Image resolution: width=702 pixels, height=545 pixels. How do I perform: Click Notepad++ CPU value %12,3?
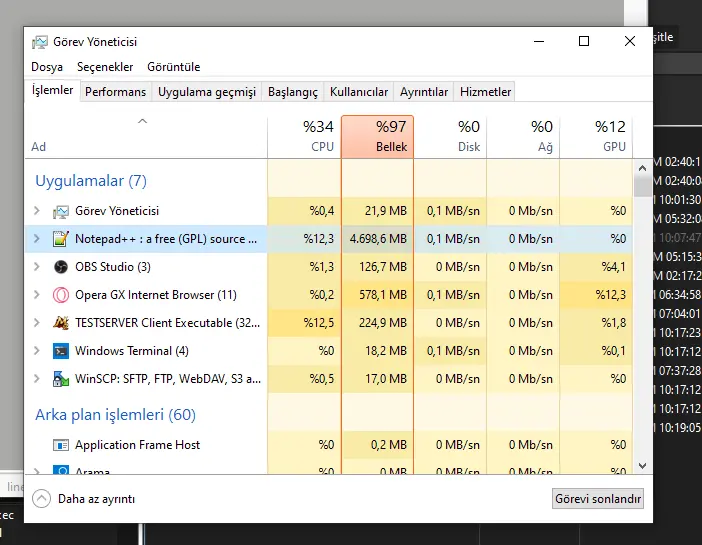[319, 239]
